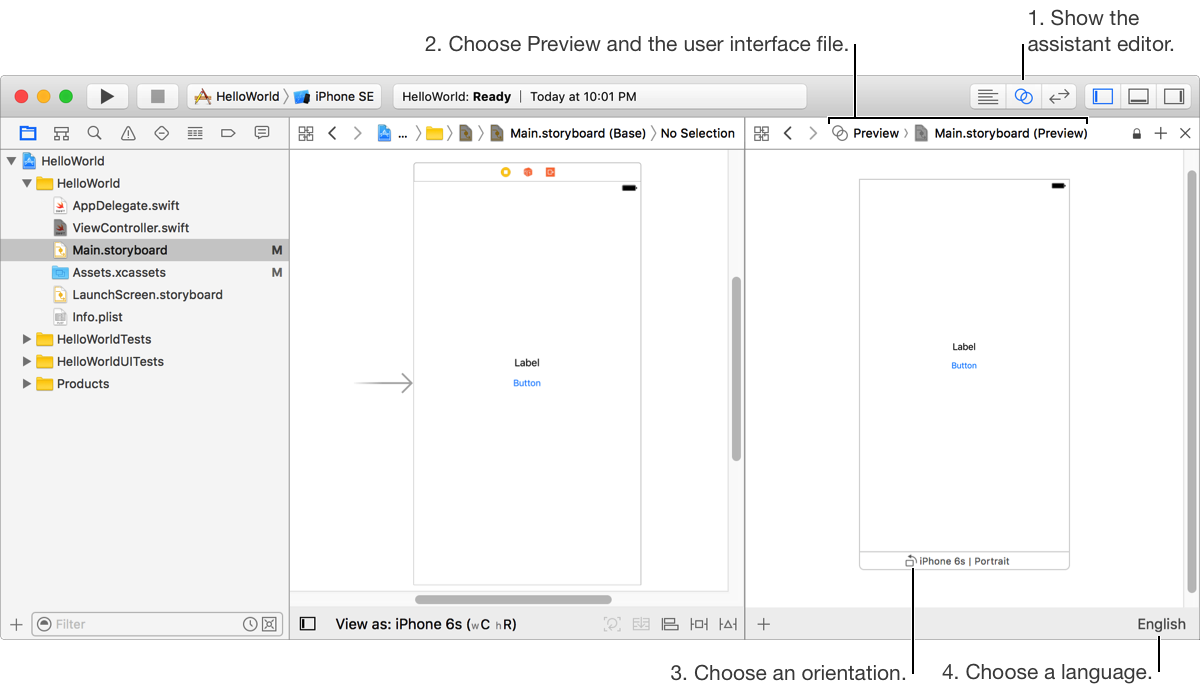Screen dimensions: 1200x691
Task: Open No Selection jump bar item
Action: [698, 133]
